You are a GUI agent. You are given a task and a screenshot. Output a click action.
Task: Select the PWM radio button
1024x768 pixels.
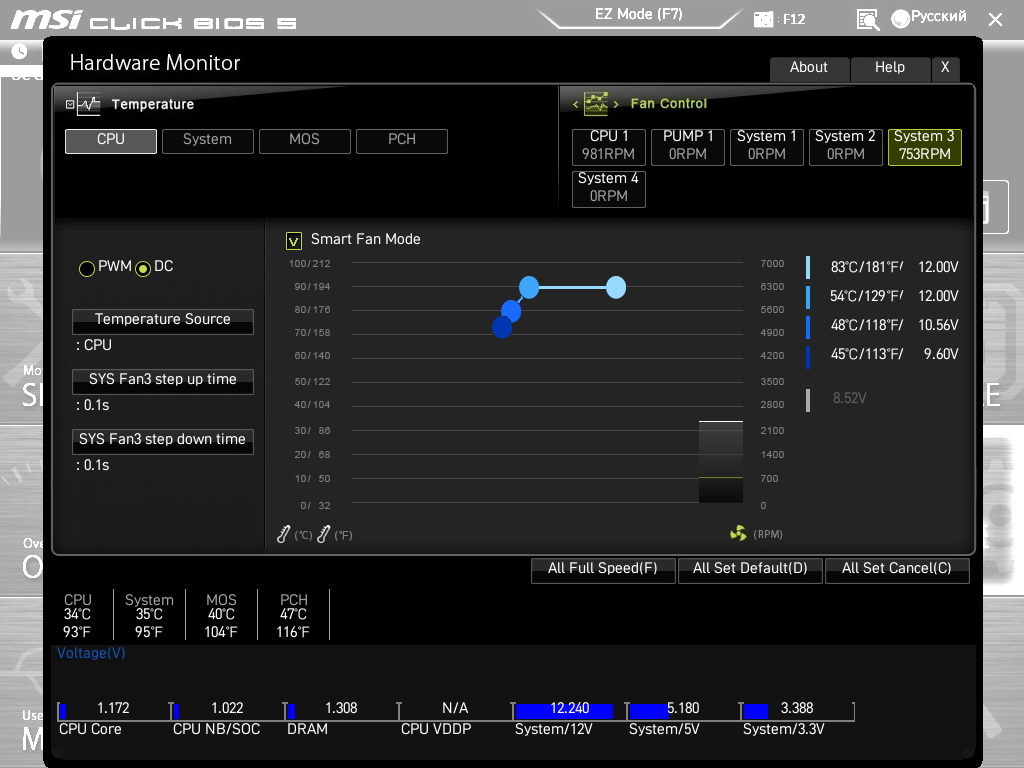tap(87, 268)
